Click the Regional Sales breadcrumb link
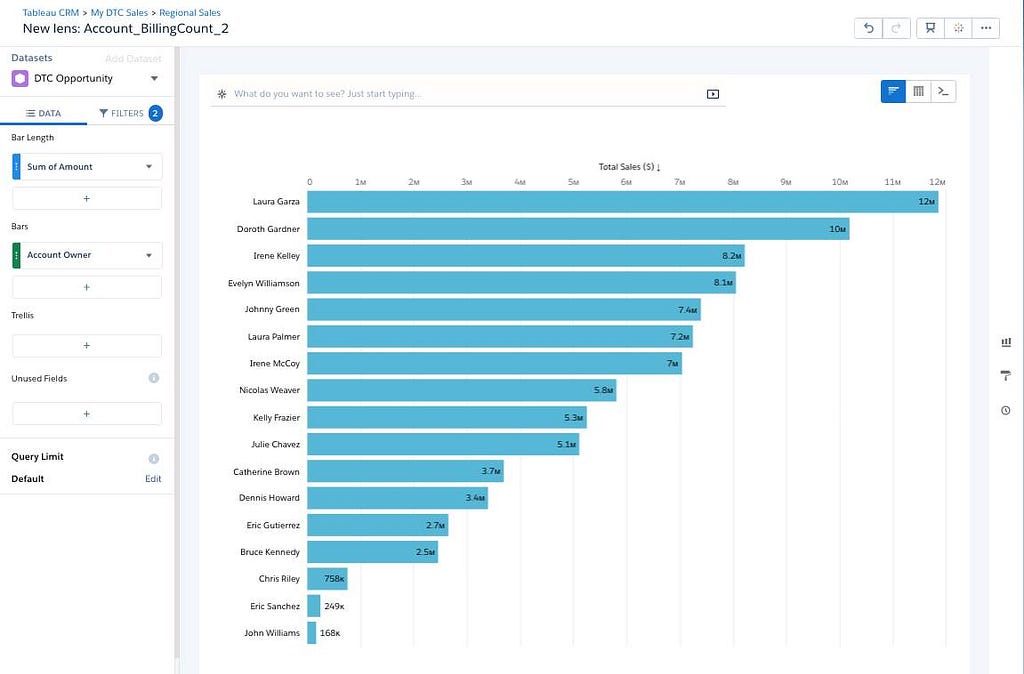1024x674 pixels. pos(190,12)
